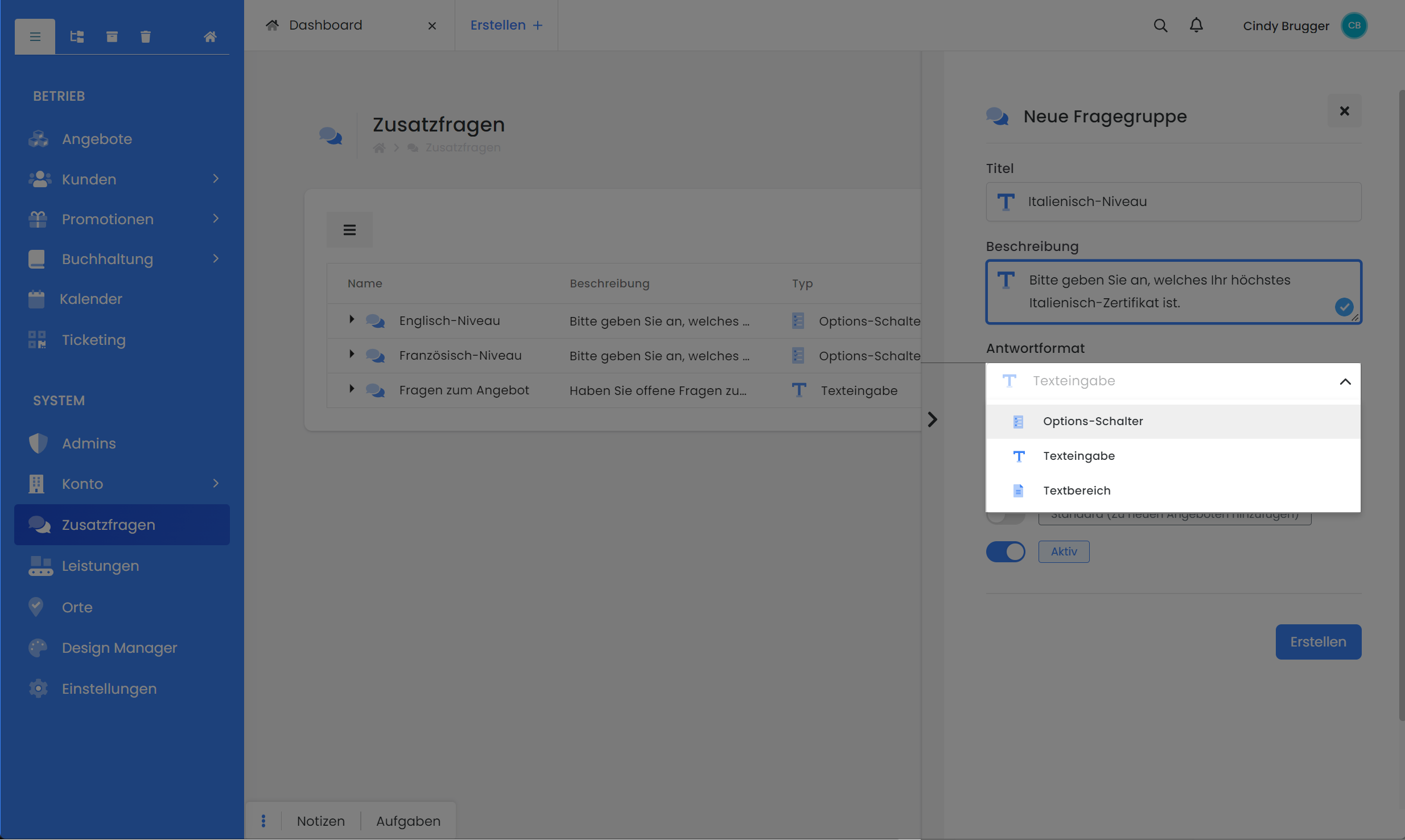Toggle the Aktiv switch off
The height and width of the screenshot is (840, 1405).
click(1006, 551)
